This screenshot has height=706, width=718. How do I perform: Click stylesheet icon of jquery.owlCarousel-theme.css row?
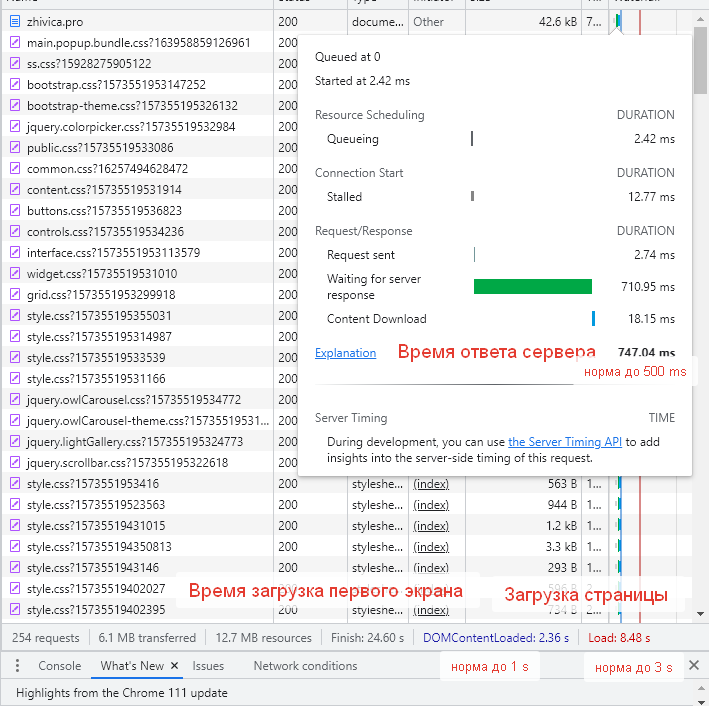click(x=15, y=421)
